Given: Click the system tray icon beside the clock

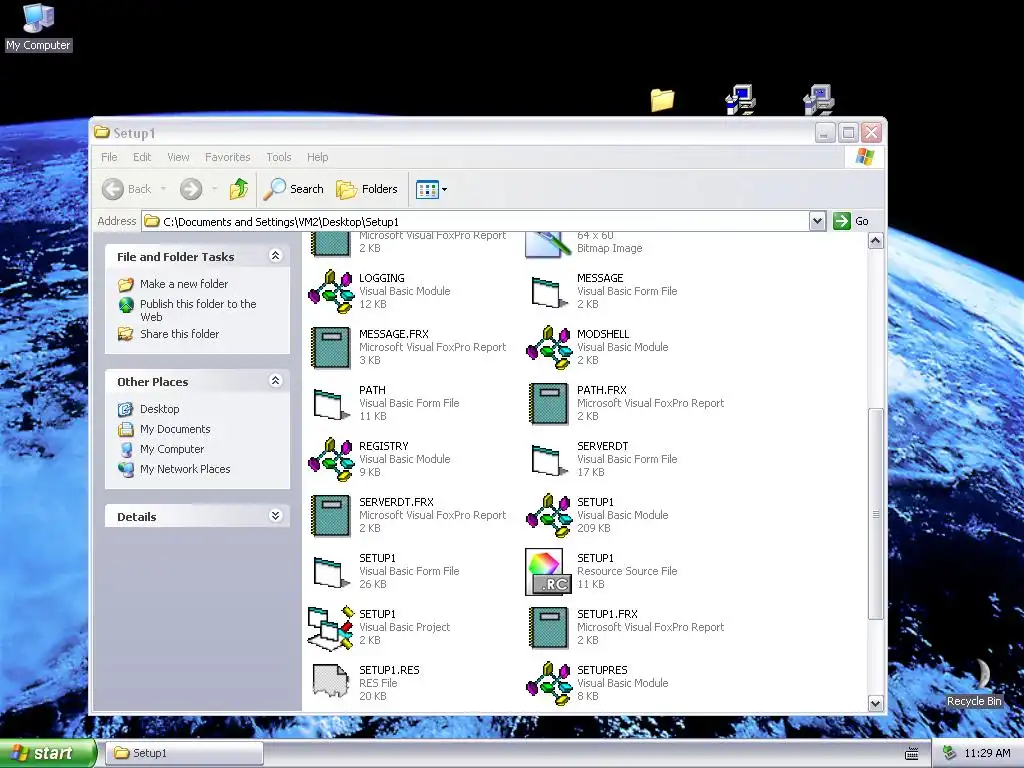Looking at the screenshot, I should (949, 754).
